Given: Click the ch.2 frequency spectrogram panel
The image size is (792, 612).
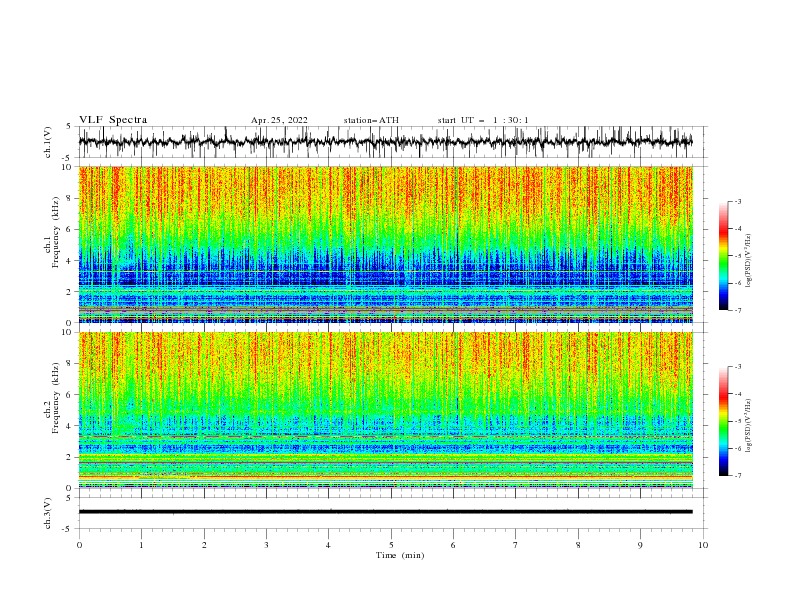Looking at the screenshot, I should [385, 410].
